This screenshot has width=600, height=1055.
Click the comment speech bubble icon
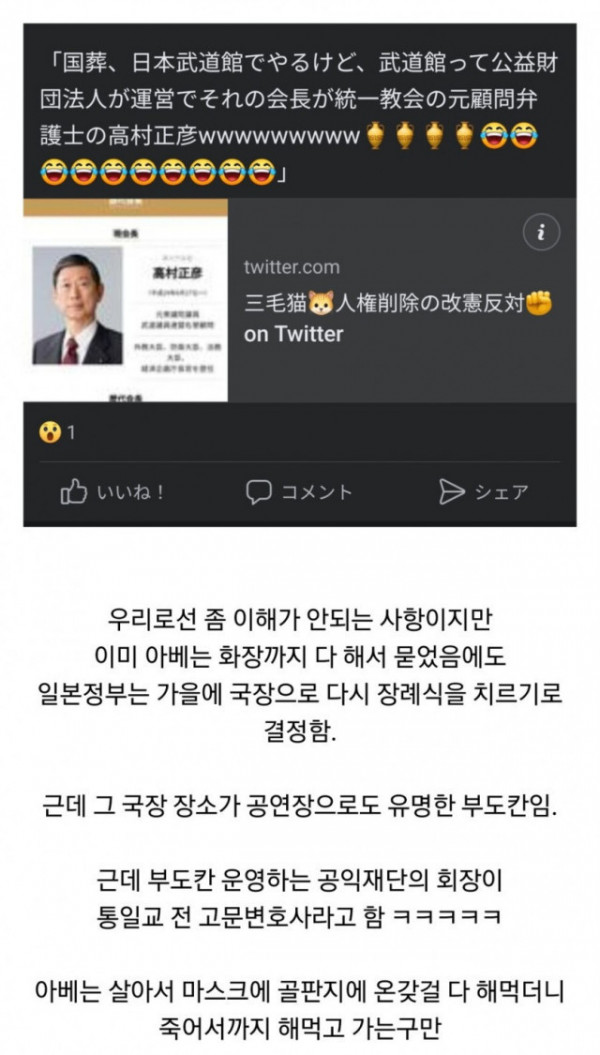coord(258,492)
